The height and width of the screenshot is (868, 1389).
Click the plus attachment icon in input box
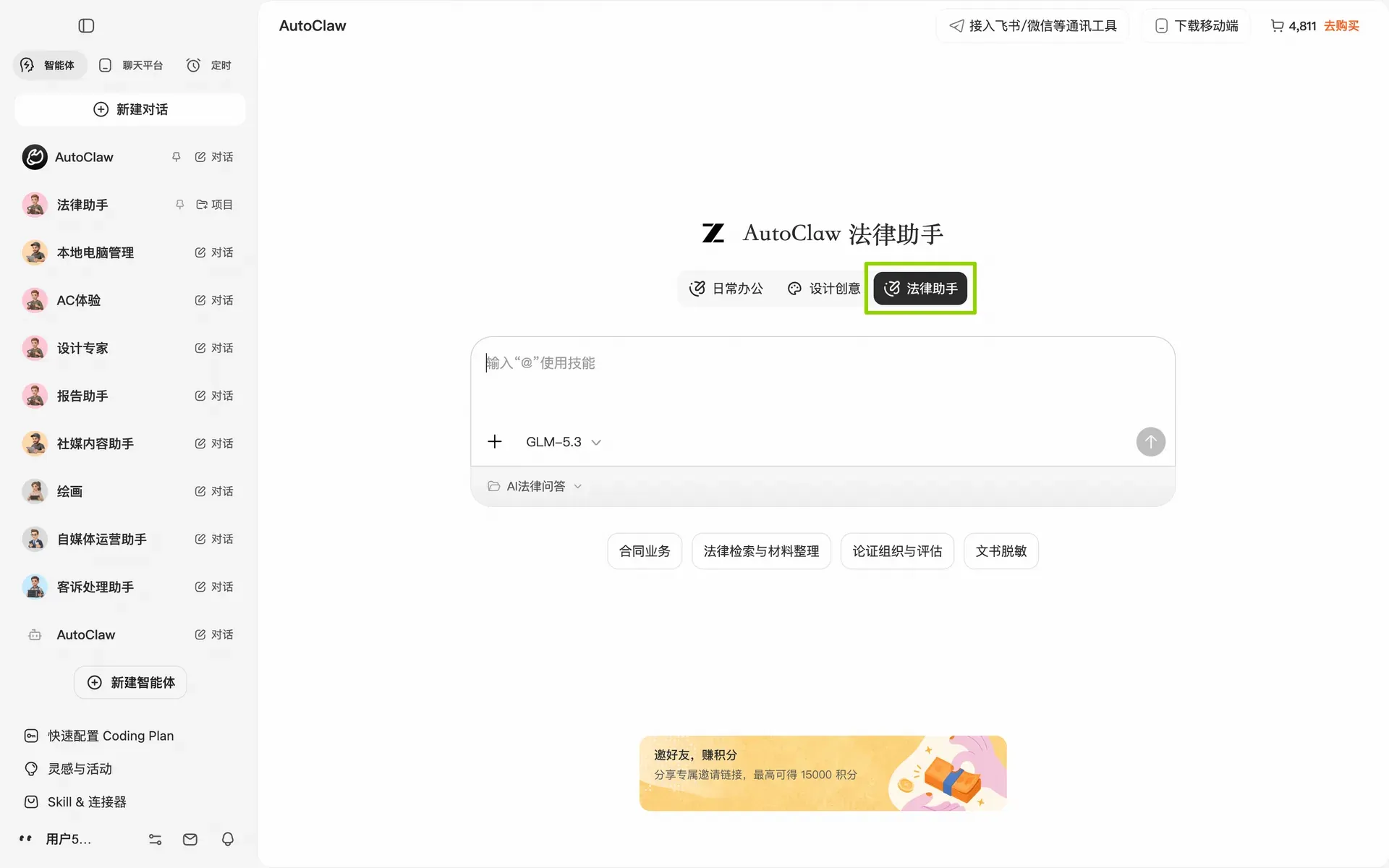click(x=495, y=441)
